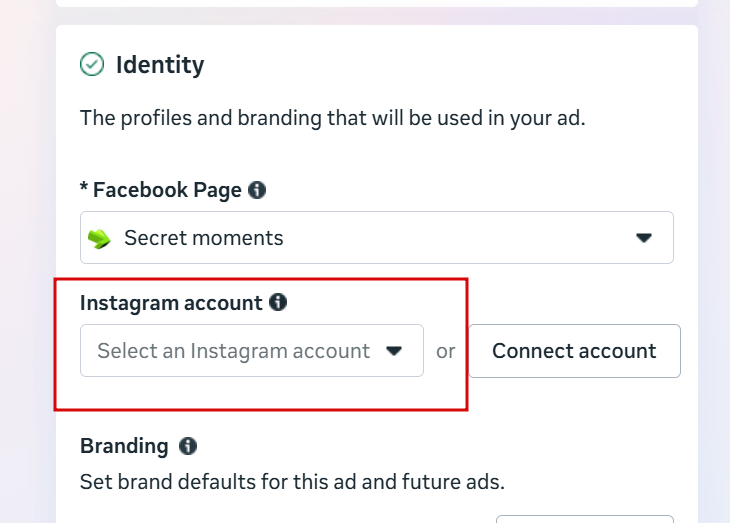Click the profiles and branding description text
The width and height of the screenshot is (730, 523).
pyautogui.click(x=332, y=118)
